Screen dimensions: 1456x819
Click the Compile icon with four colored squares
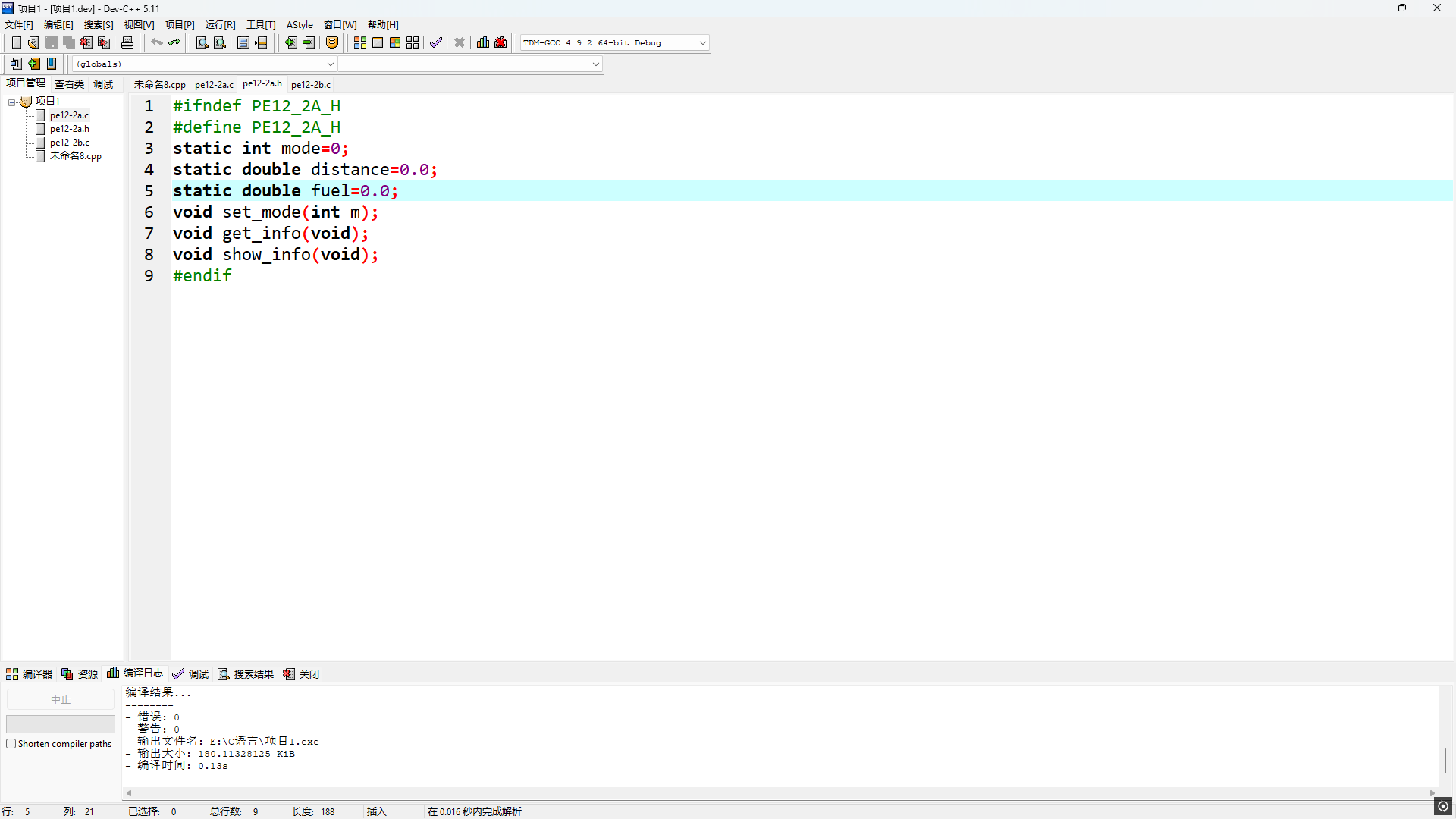point(360,42)
